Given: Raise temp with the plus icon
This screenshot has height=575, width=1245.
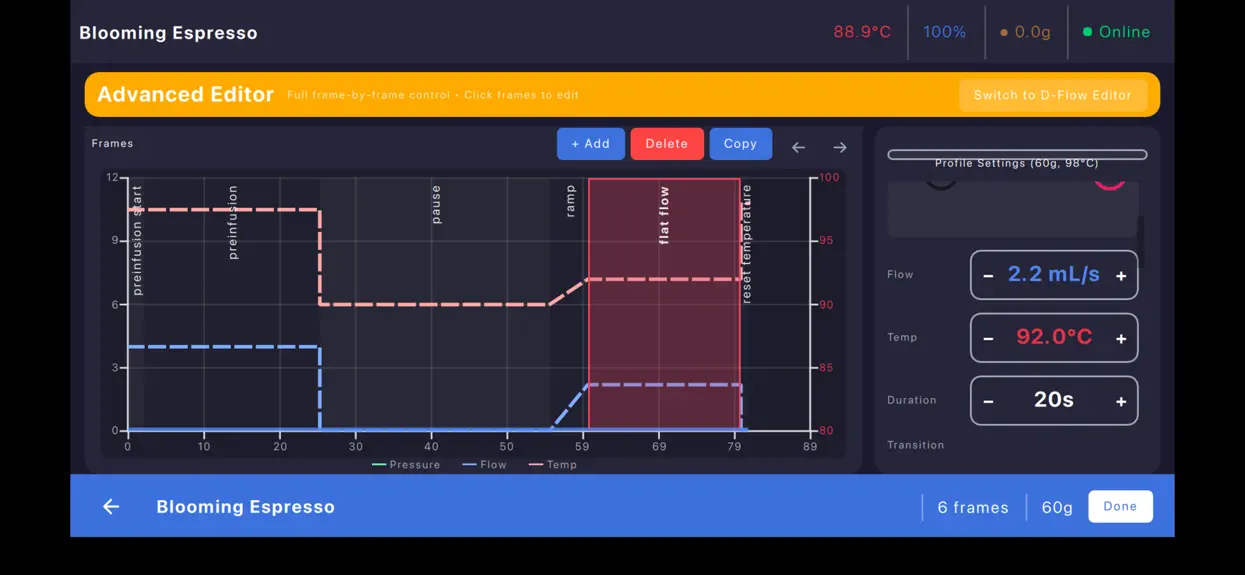Looking at the screenshot, I should click(1121, 339).
